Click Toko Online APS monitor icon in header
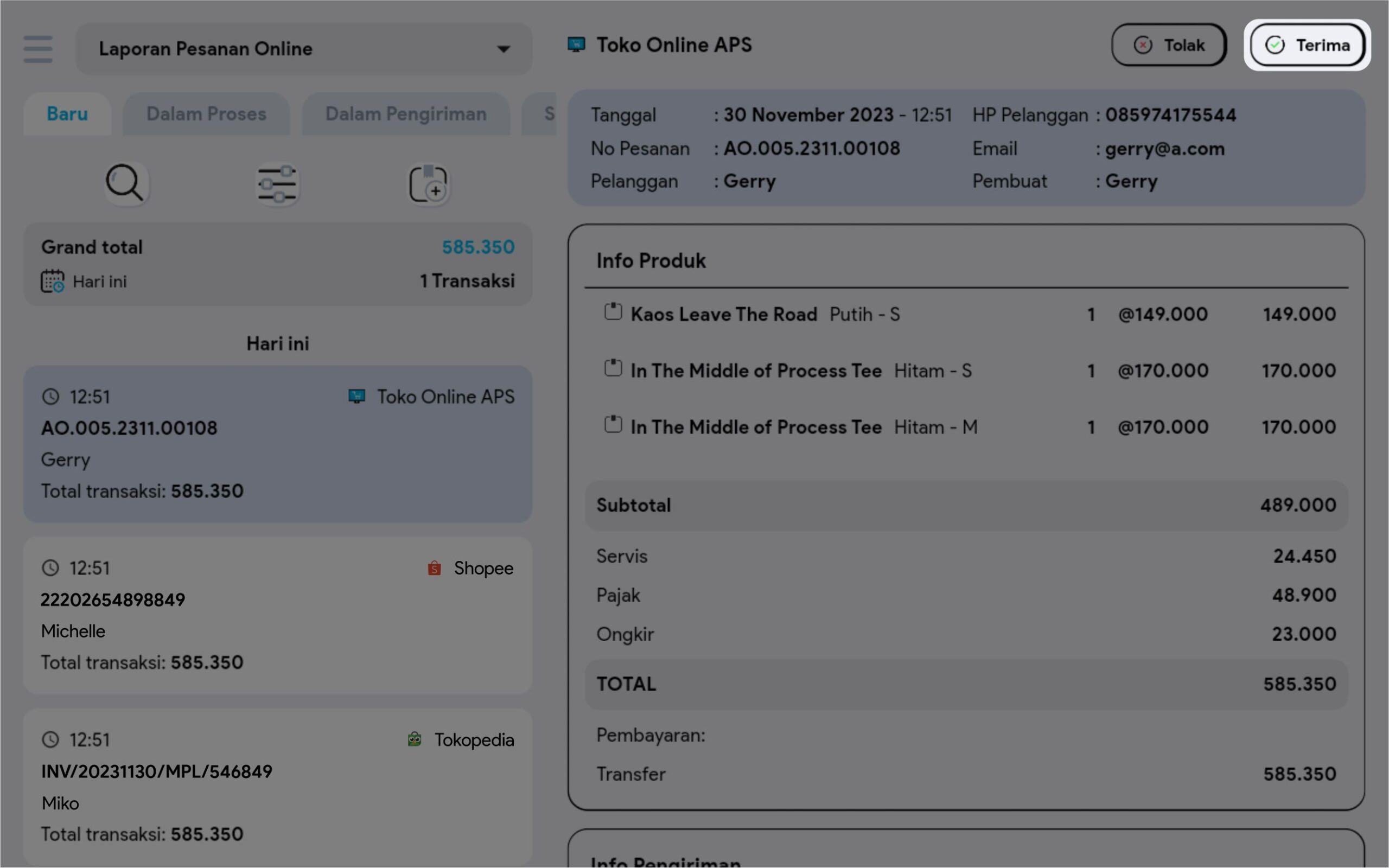The width and height of the screenshot is (1389, 868). point(576,45)
